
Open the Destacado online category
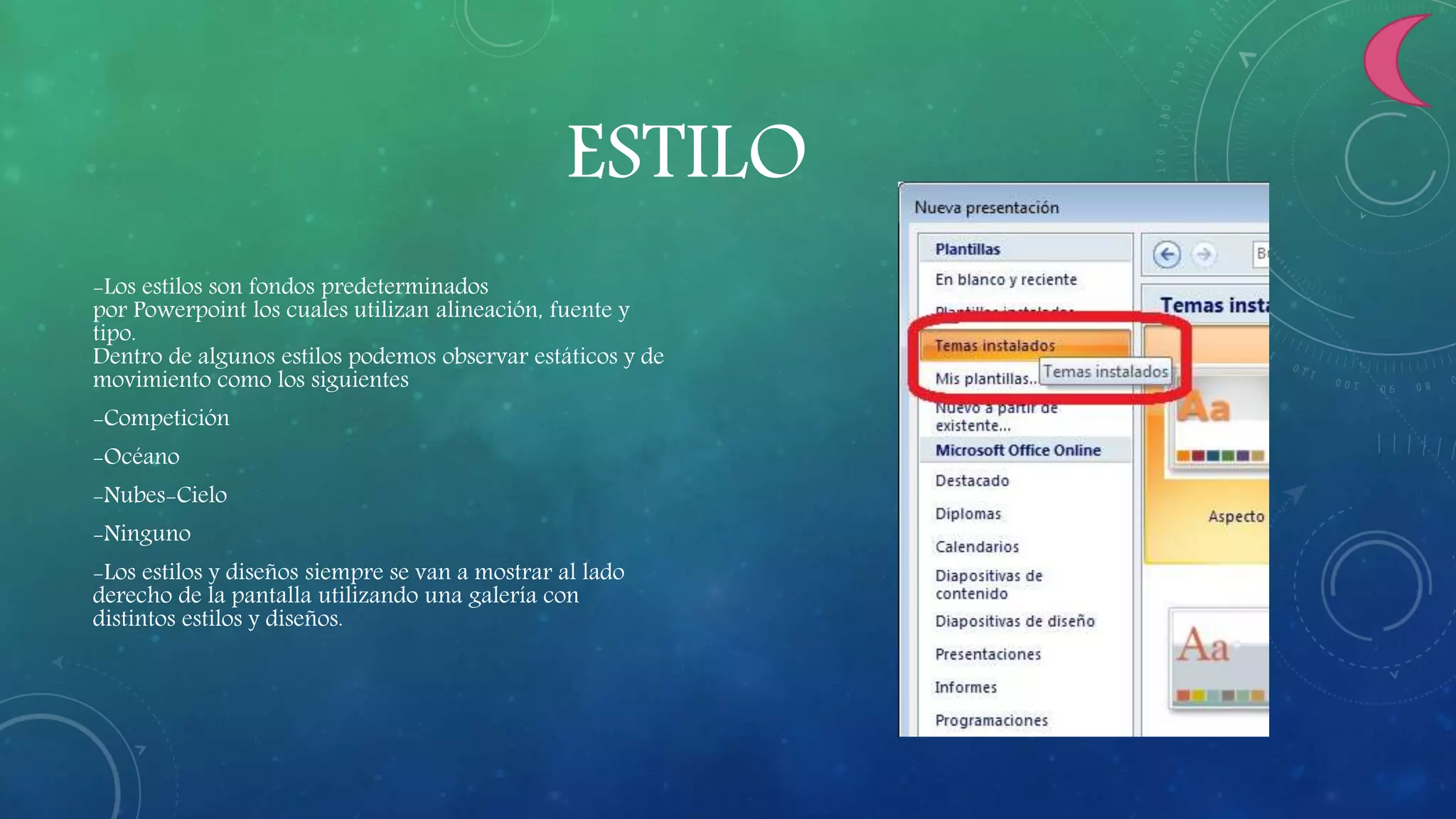click(x=972, y=481)
